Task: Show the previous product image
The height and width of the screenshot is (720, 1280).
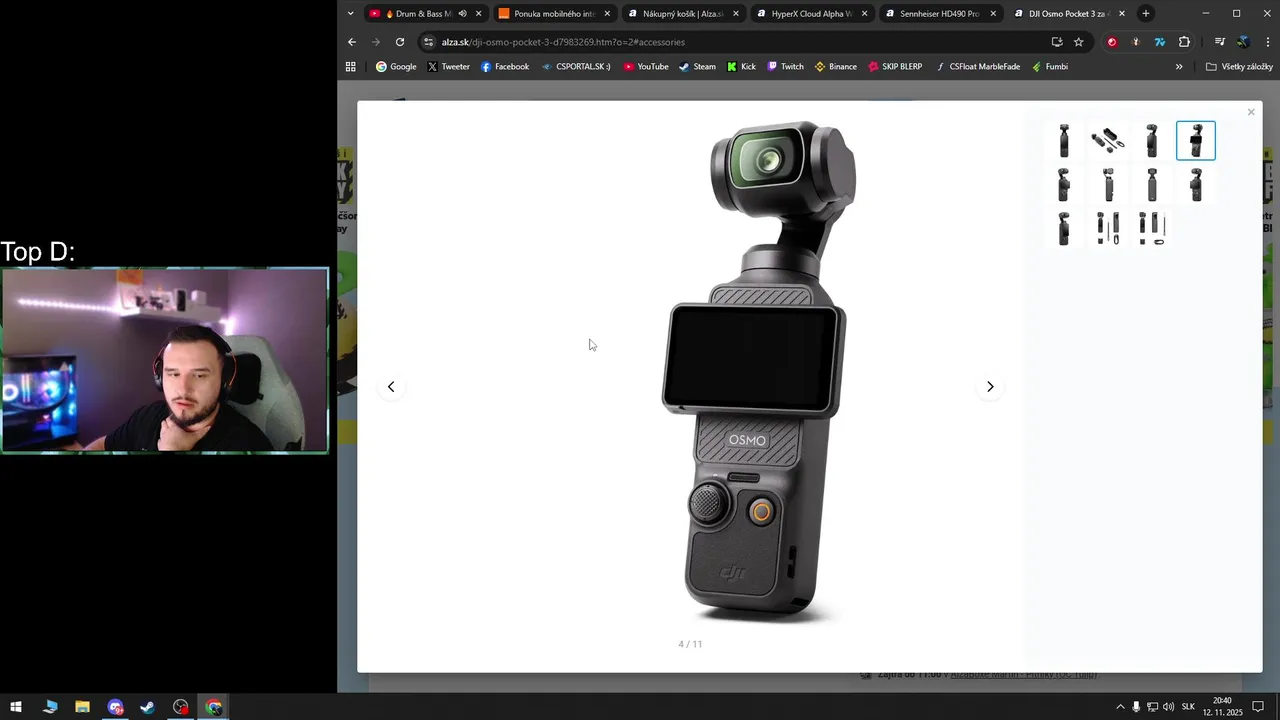Action: pos(391,387)
